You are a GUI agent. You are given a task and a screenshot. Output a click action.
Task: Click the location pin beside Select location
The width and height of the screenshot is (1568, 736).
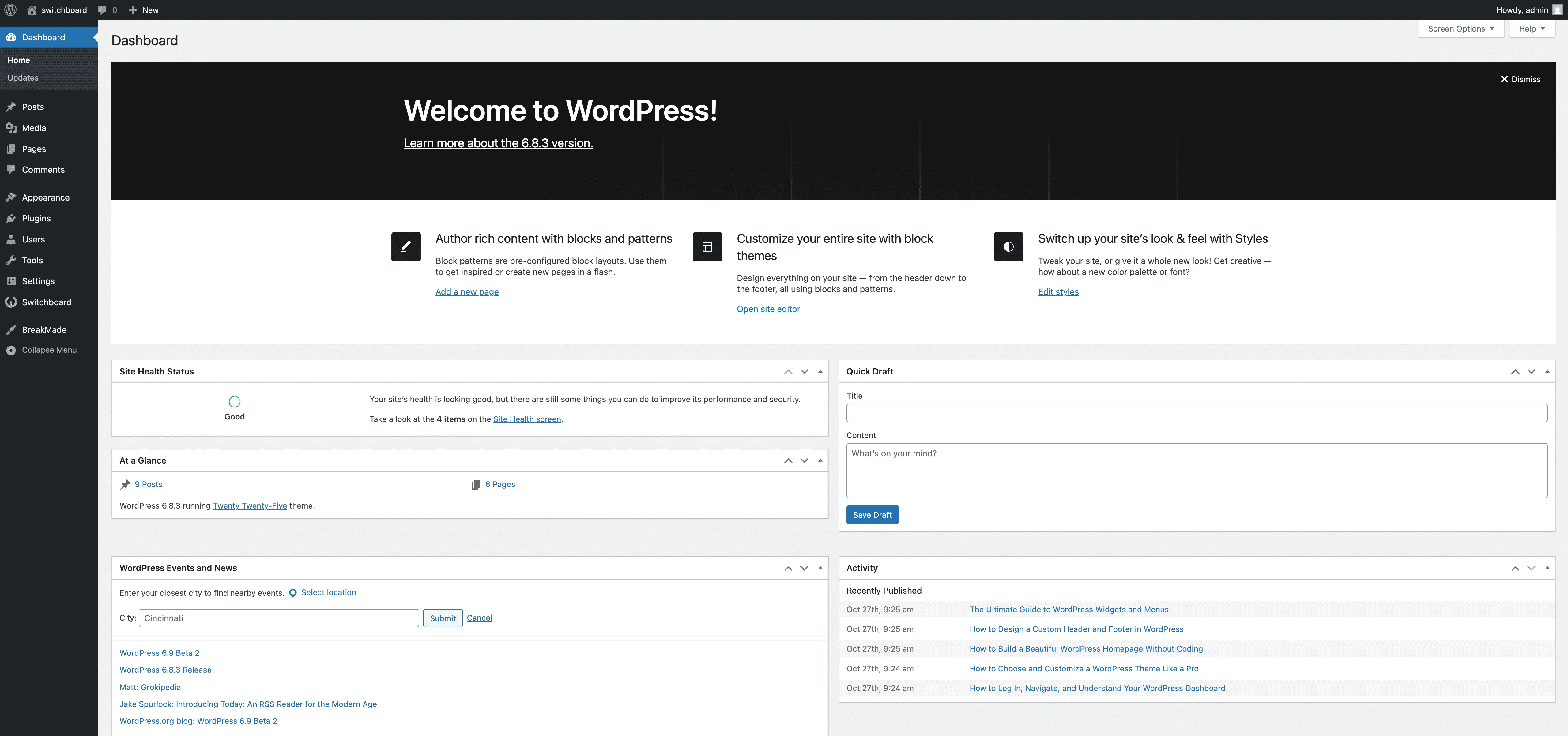293,592
